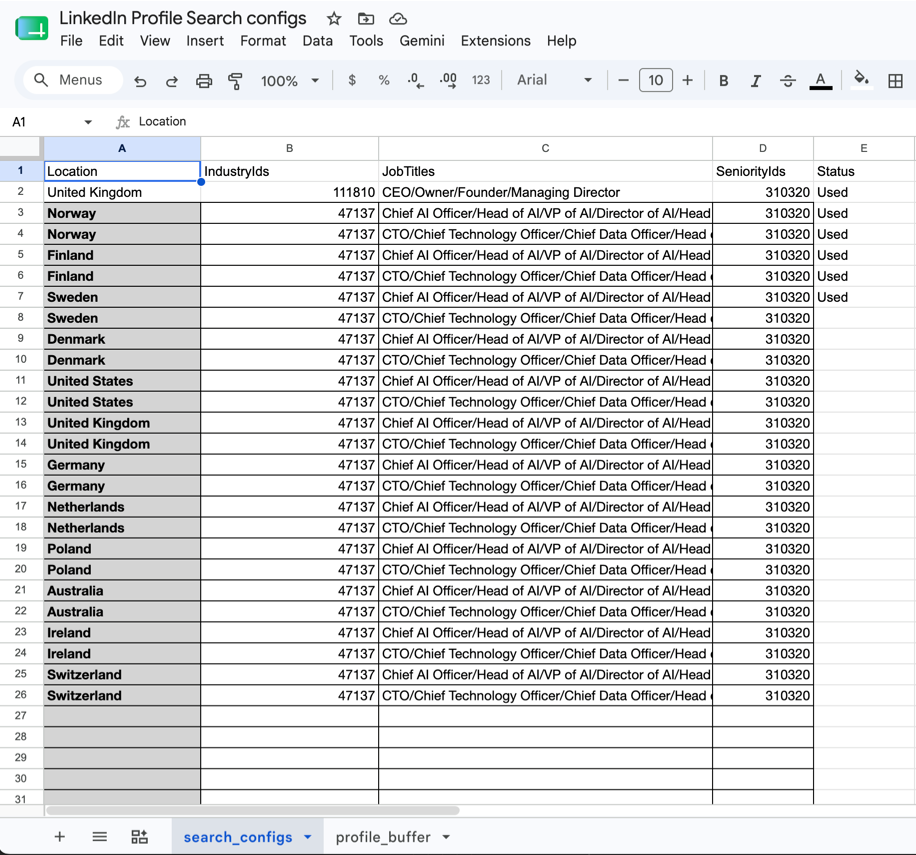This screenshot has height=855, width=916.
Task: Toggle bold formatting
Action: pos(723,81)
